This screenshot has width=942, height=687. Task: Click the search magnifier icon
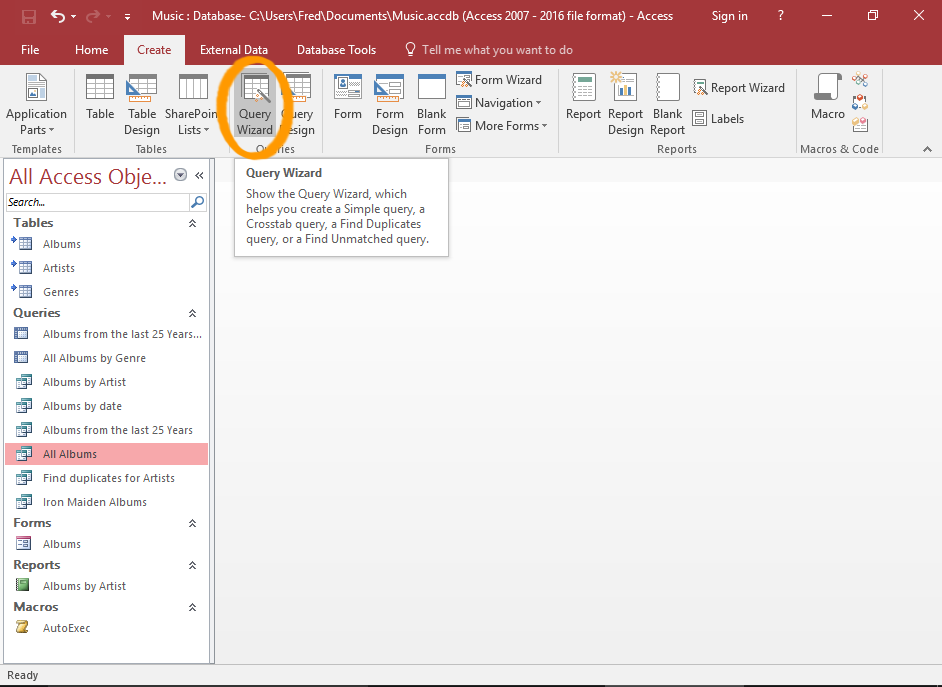(198, 202)
